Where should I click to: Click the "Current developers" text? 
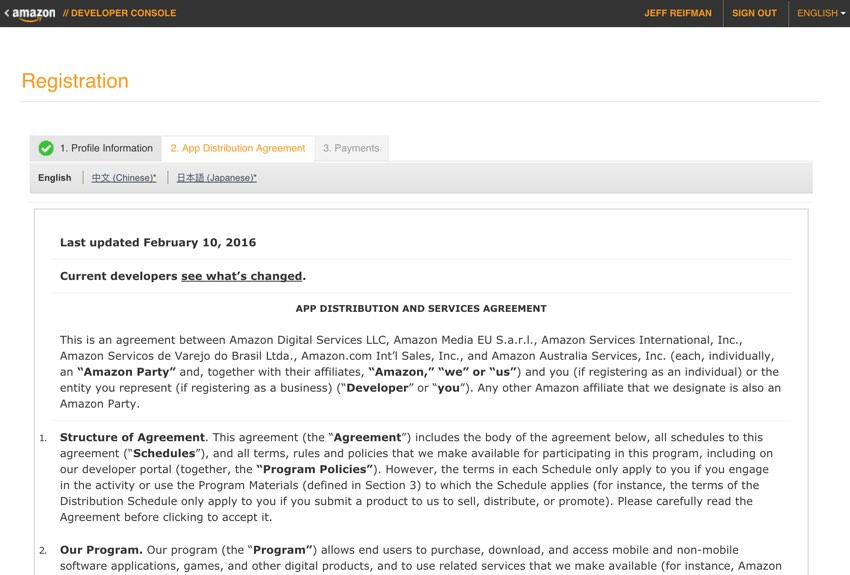pos(119,276)
